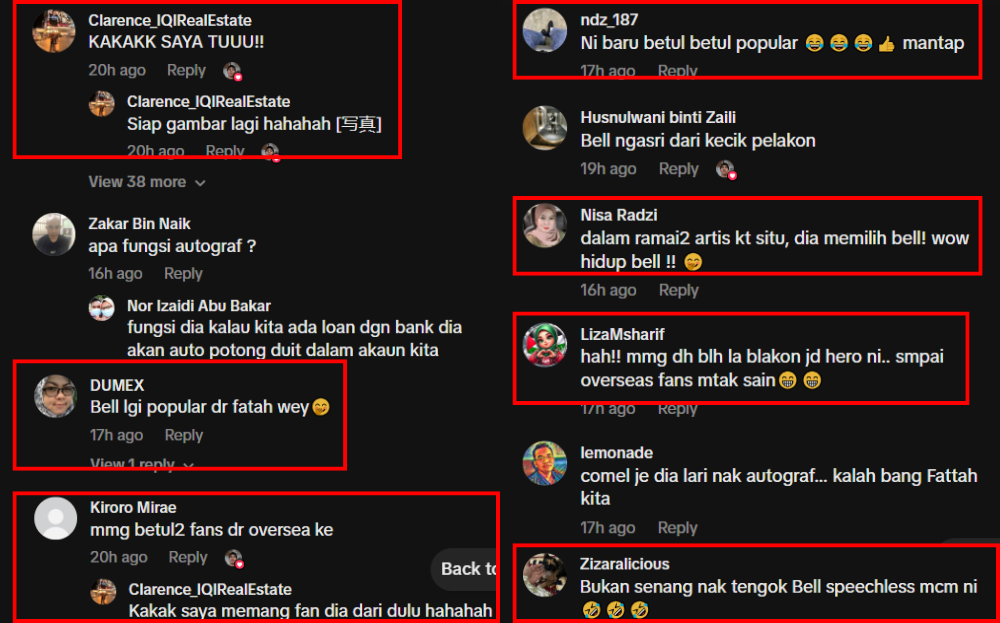Open Zakar Bin Naik's avatar

coord(54,235)
